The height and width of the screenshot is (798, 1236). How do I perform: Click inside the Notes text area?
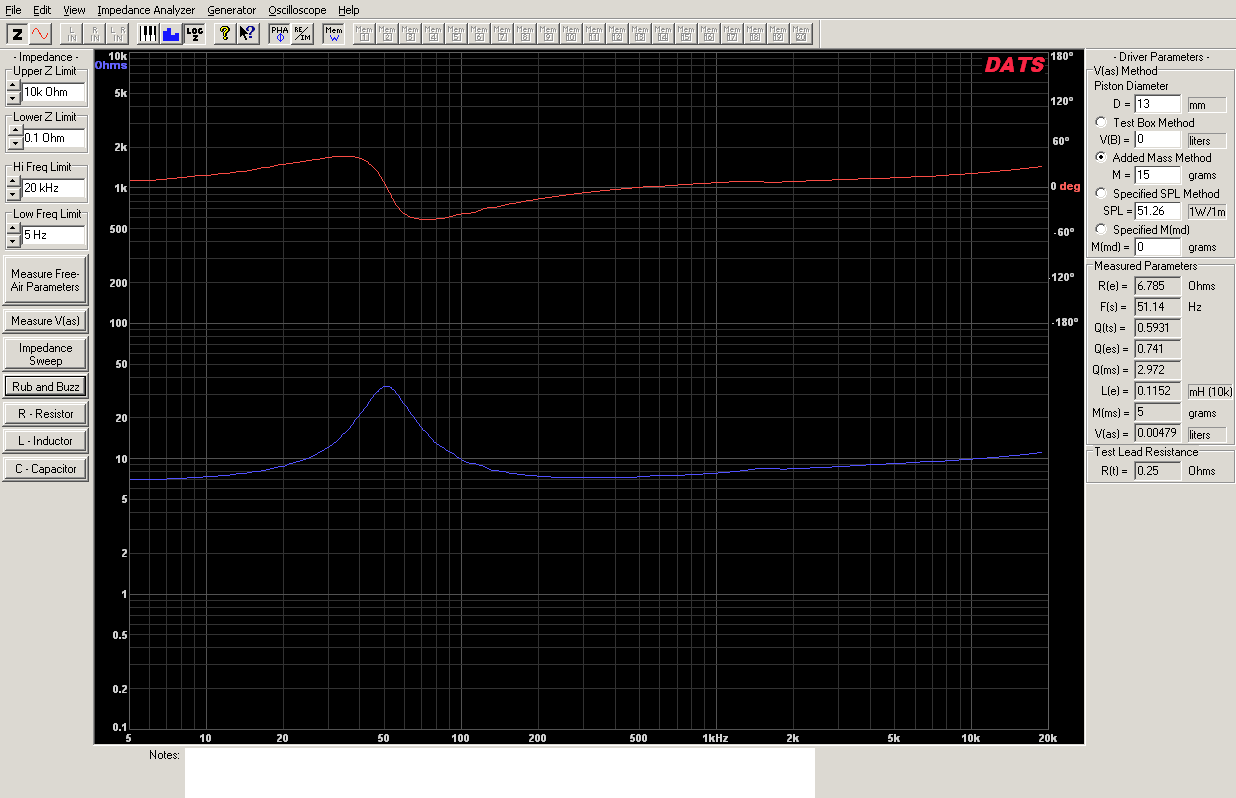[x=500, y=772]
